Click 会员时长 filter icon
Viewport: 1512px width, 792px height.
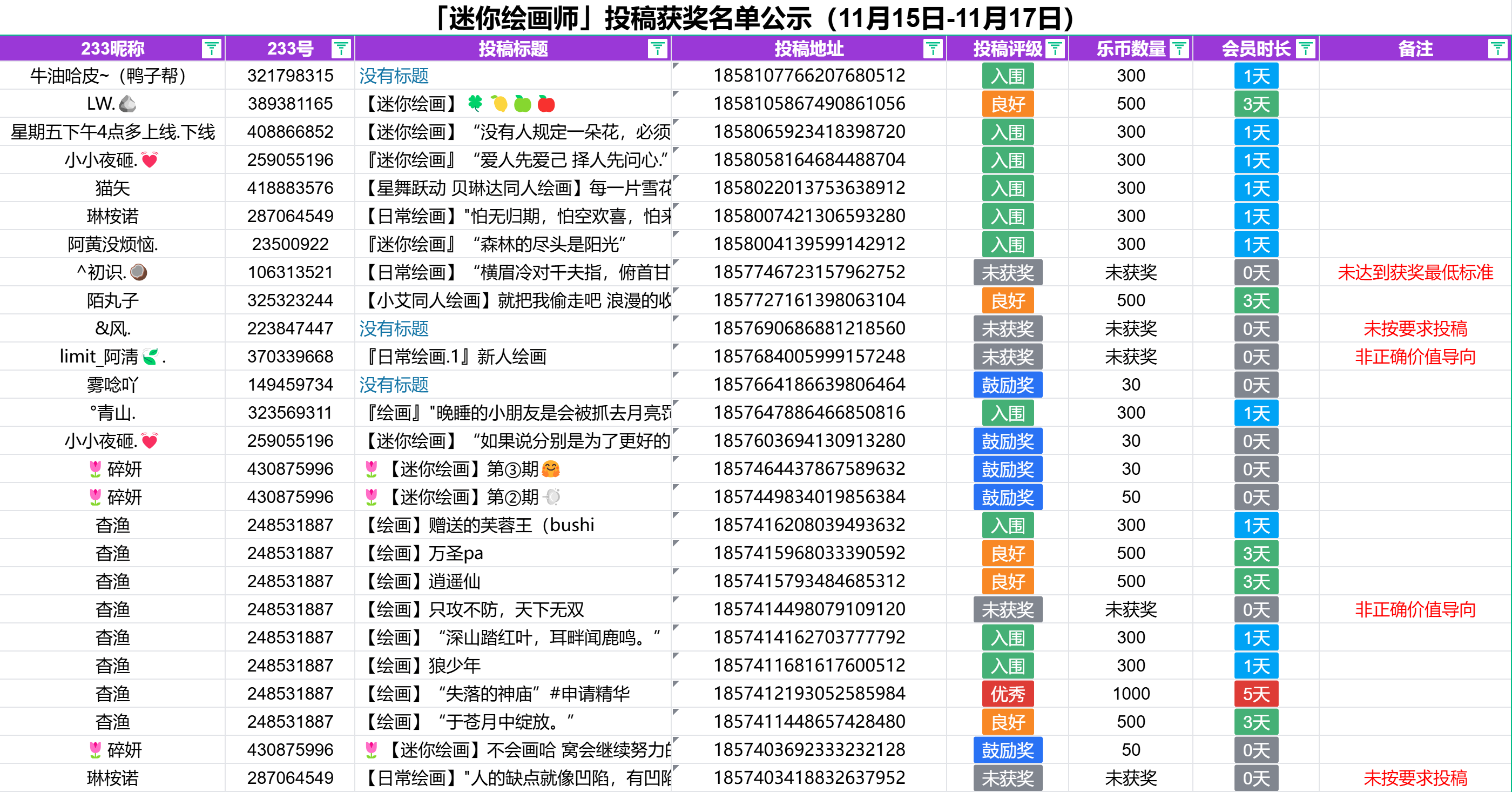pos(1305,49)
